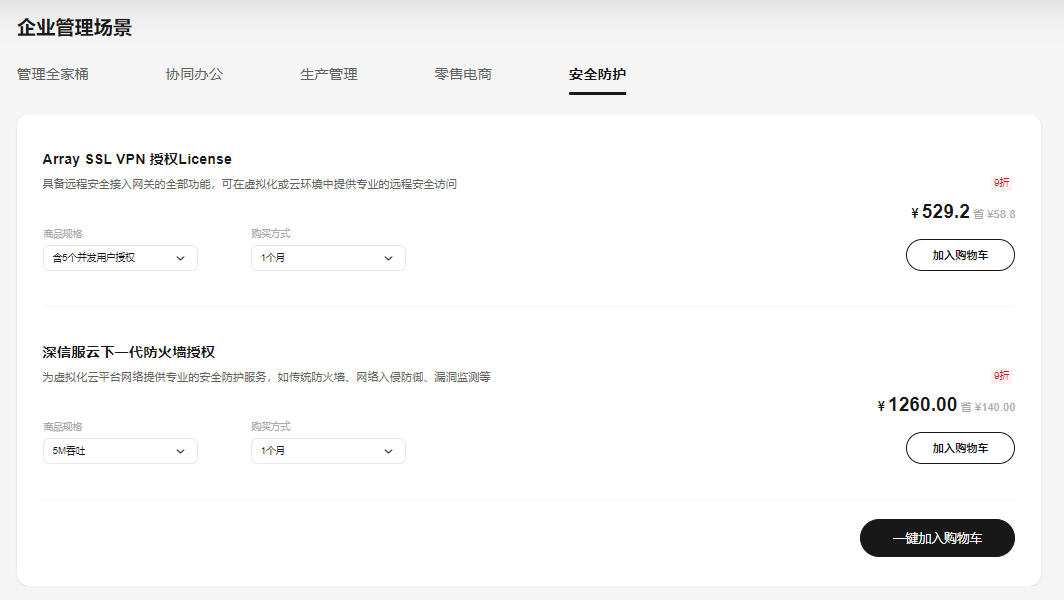The height and width of the screenshot is (600, 1064).
Task: Click 加入购物车 for Array SSL VPN License
Action: pos(959,255)
